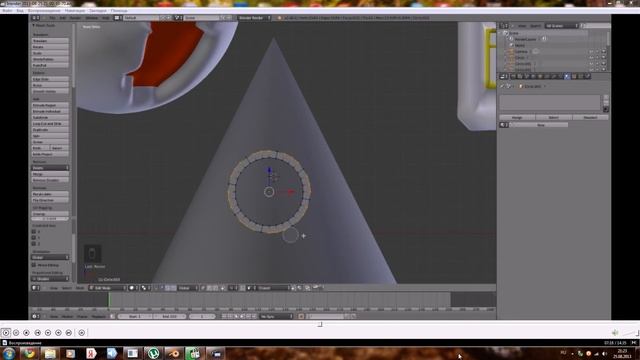
Task: Click the media player volume slider
Action: [x=630, y=333]
